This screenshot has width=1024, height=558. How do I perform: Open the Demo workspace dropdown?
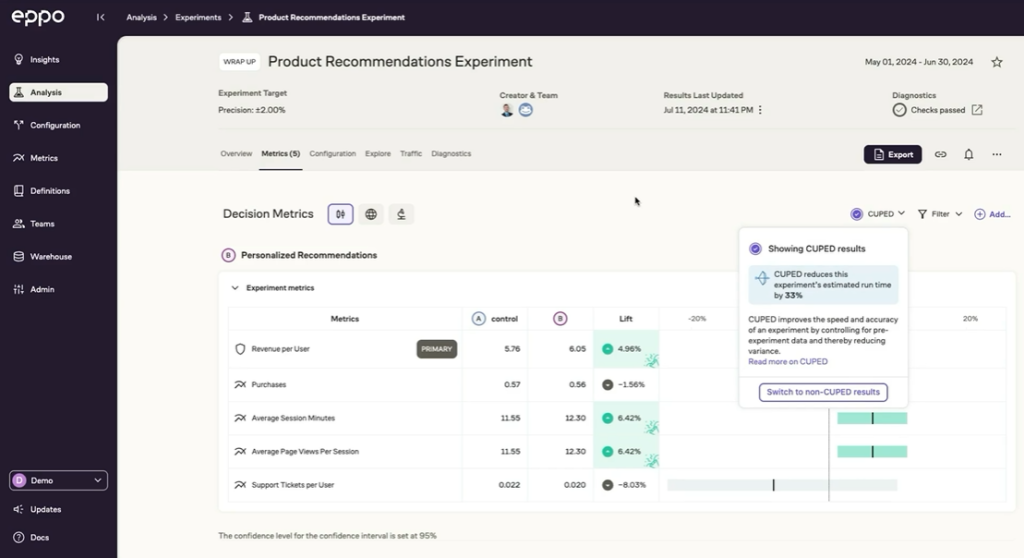coord(59,480)
